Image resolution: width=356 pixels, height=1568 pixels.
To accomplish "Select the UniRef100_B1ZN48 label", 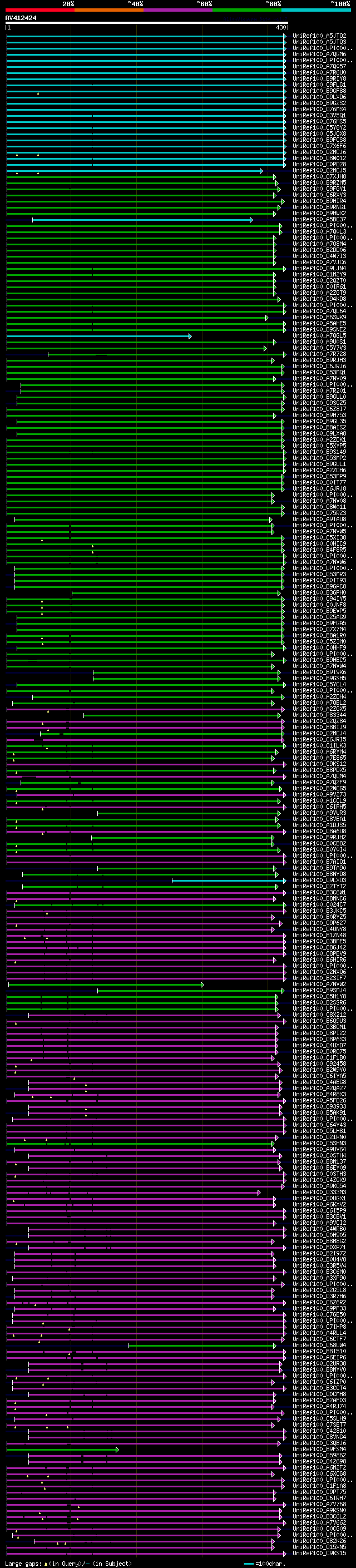I will tap(319, 936).
